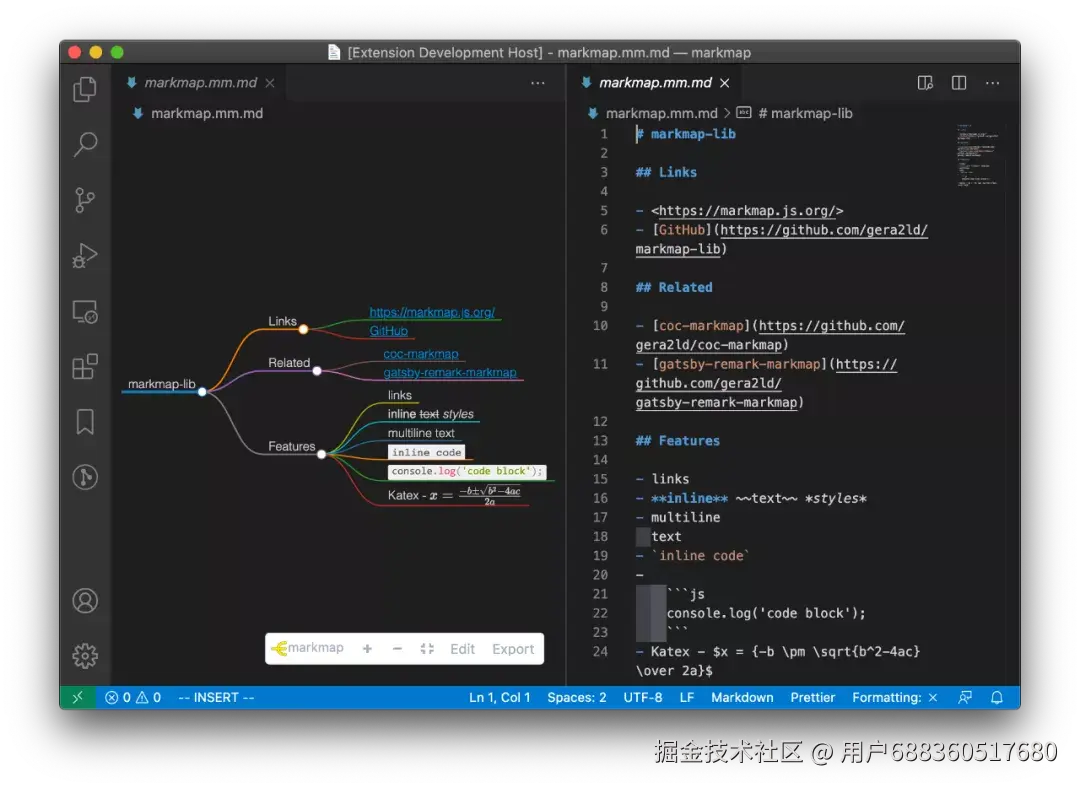Toggle the Formatting status bar item
Image resolution: width=1080 pixels, height=788 pixels.
coord(895,697)
